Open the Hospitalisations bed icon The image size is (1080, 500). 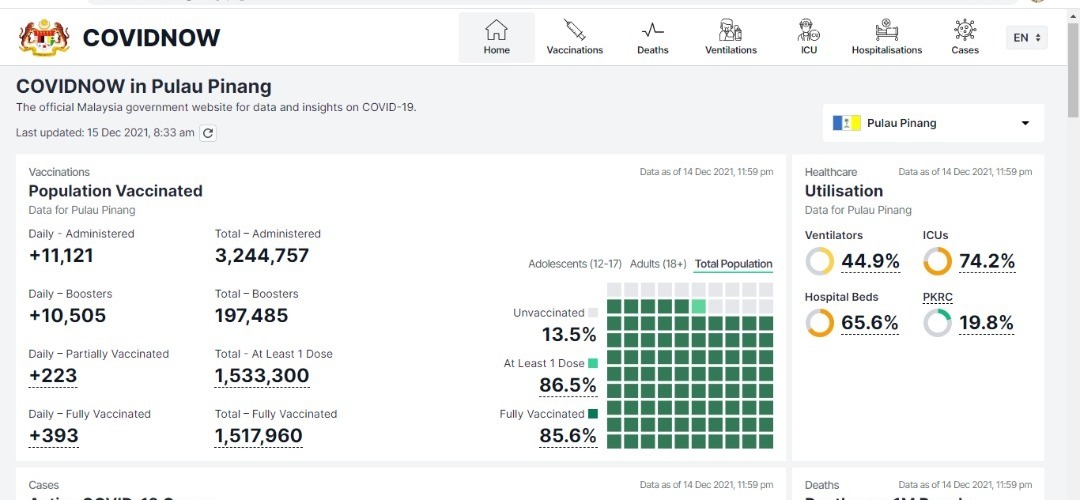[x=886, y=30]
